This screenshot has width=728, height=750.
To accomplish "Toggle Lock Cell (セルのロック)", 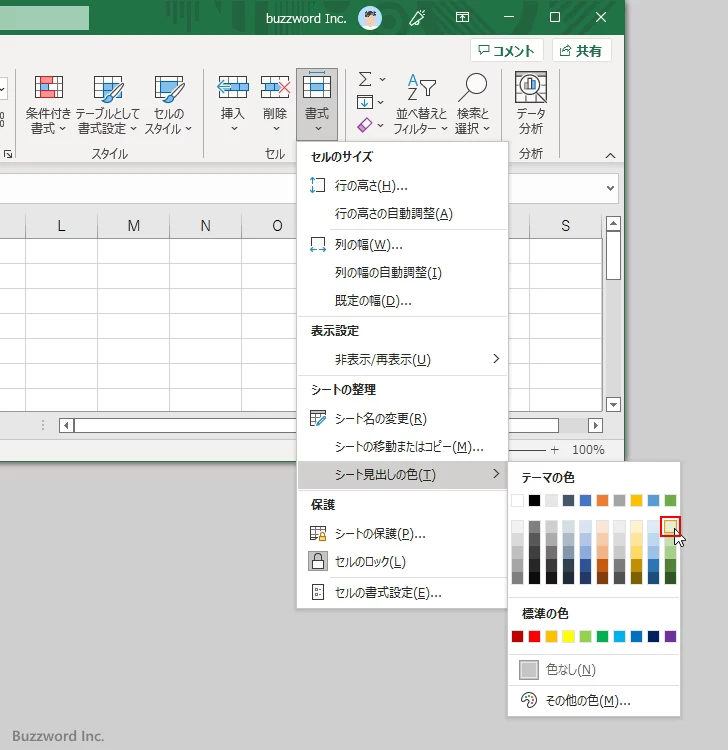I will pyautogui.click(x=402, y=562).
